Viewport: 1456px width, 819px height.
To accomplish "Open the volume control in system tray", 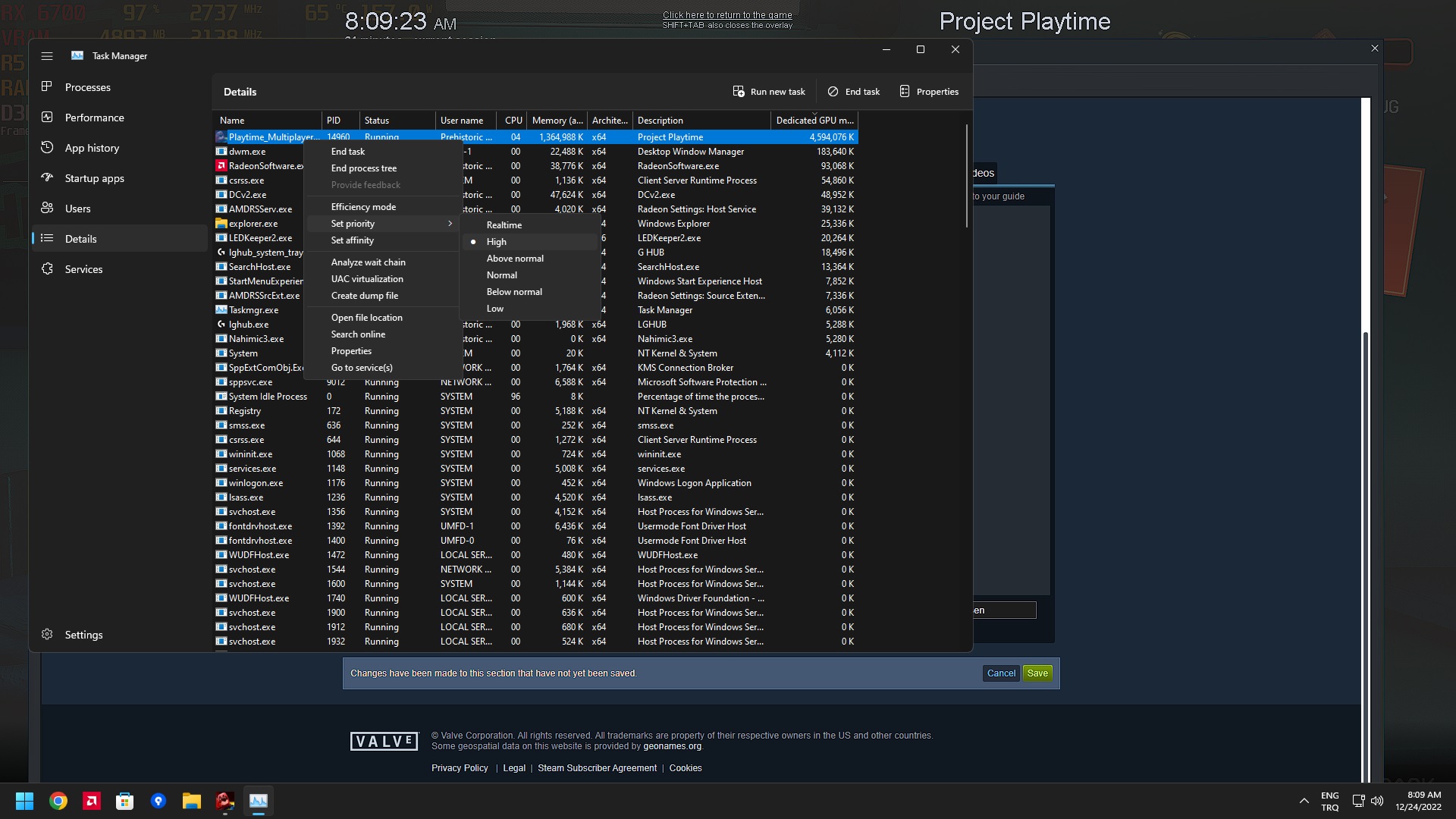I will [x=1377, y=801].
